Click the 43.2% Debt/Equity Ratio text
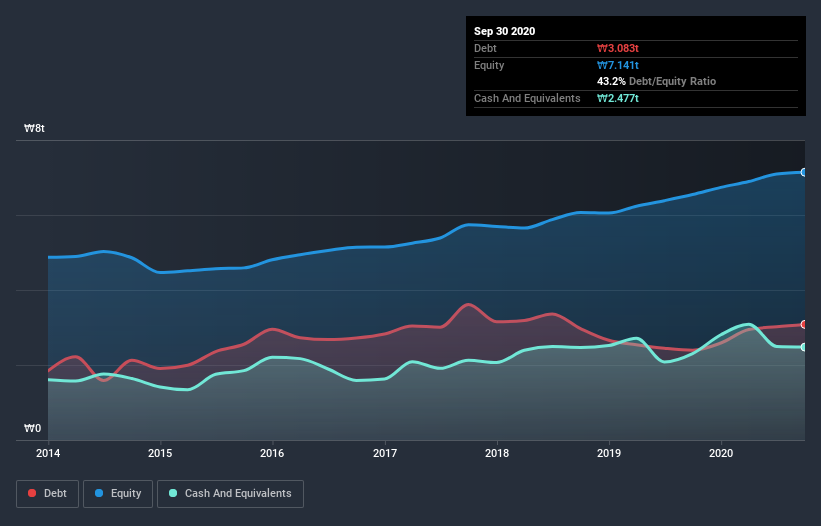This screenshot has height=526, width=821. pos(657,81)
